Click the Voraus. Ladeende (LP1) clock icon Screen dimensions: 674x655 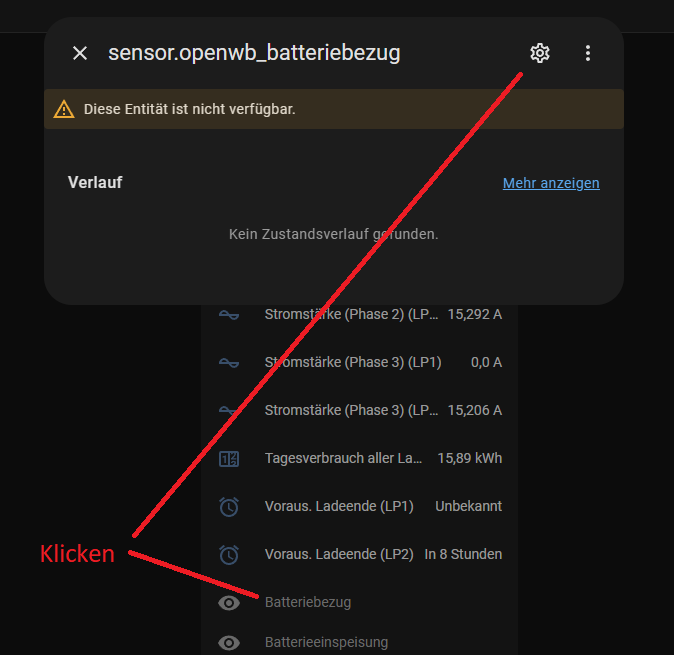(229, 507)
